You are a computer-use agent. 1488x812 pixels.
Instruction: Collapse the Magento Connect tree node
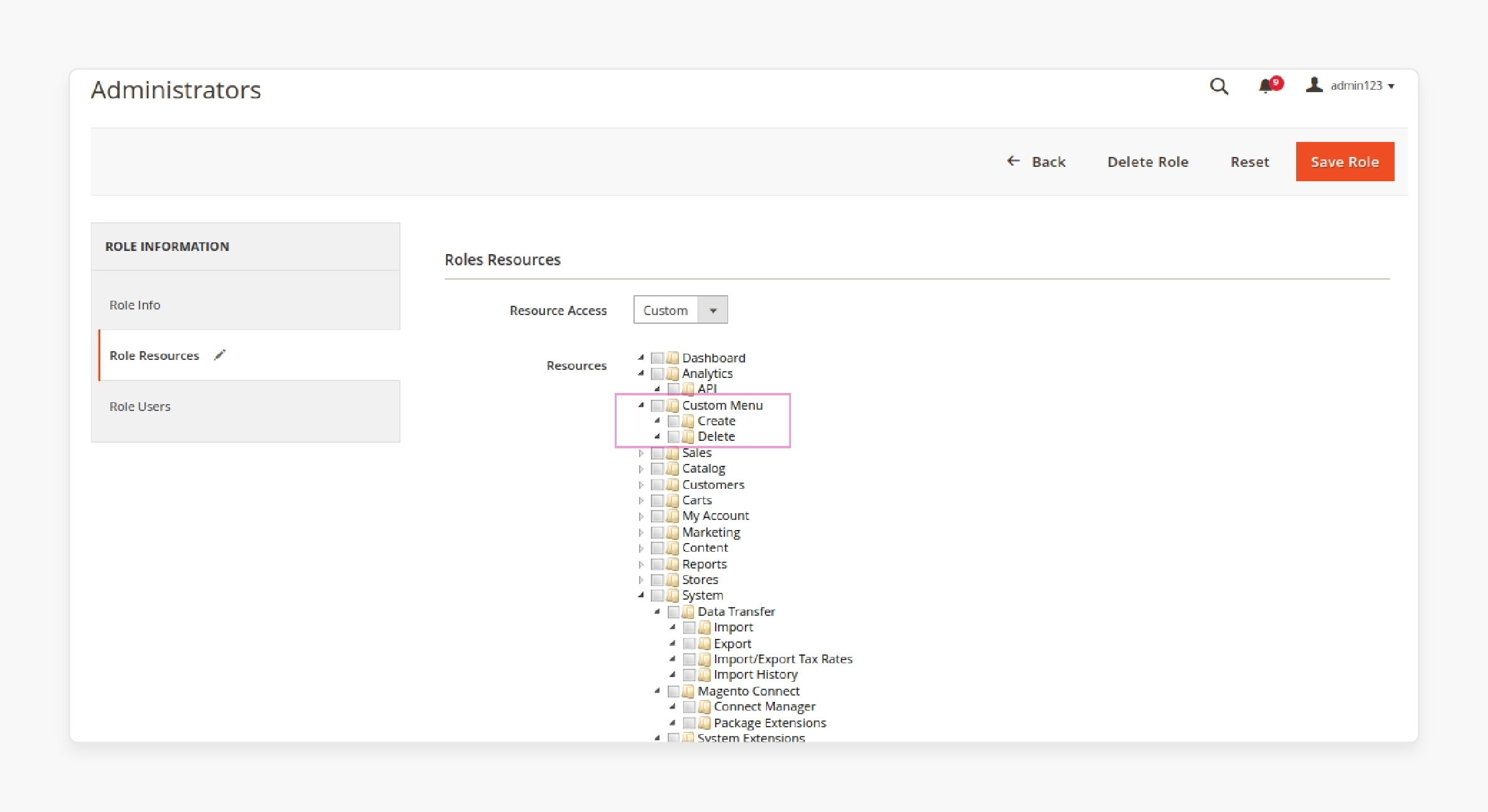pyautogui.click(x=656, y=691)
